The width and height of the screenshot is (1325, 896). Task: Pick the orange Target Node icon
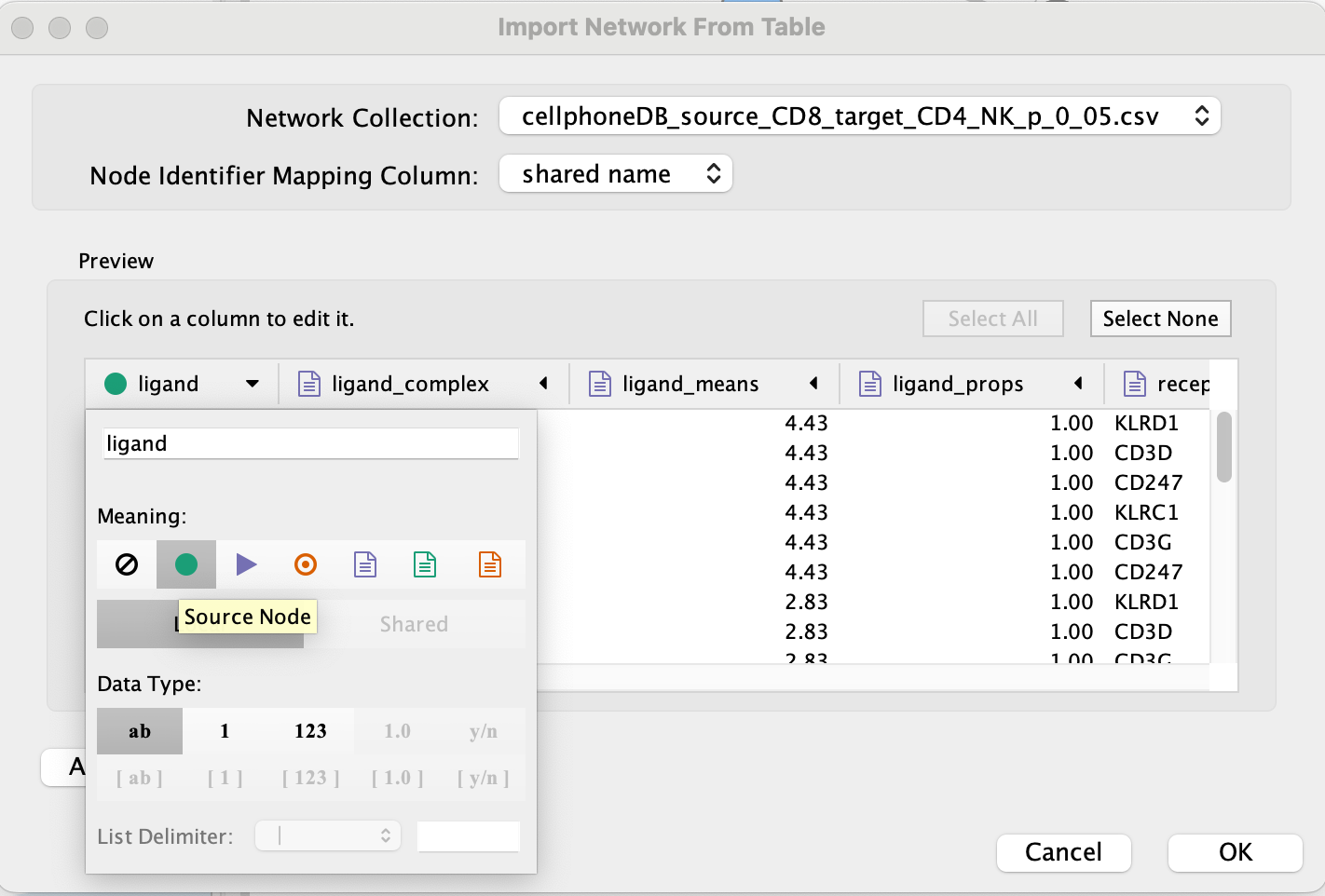pos(306,564)
